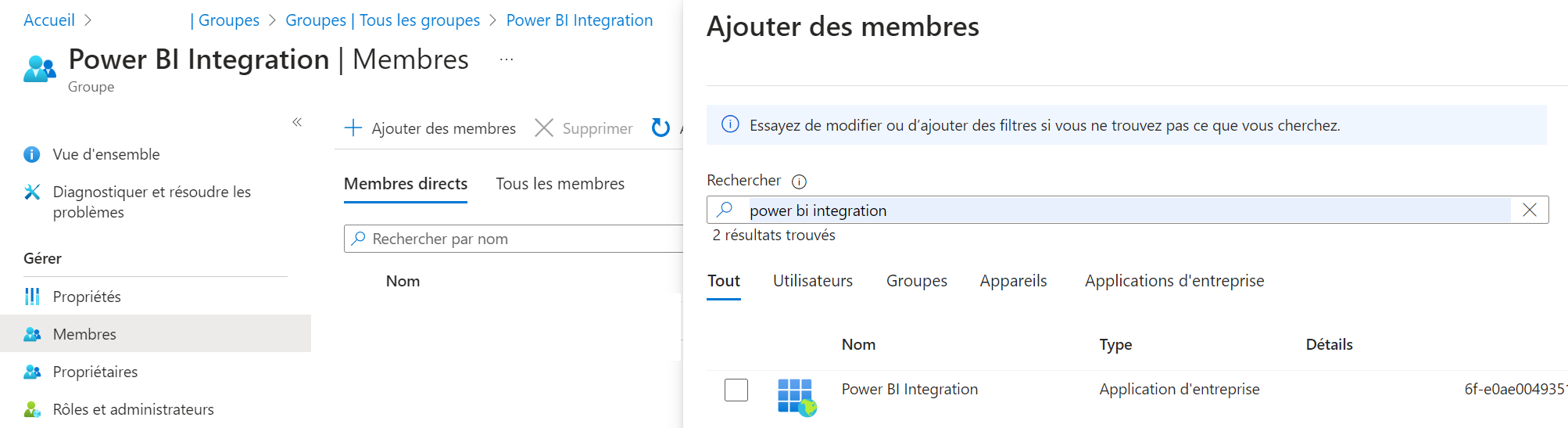This screenshot has height=428, width=1568.
Task: Click the 6f-e0ae004935 details value
Action: (1516, 390)
